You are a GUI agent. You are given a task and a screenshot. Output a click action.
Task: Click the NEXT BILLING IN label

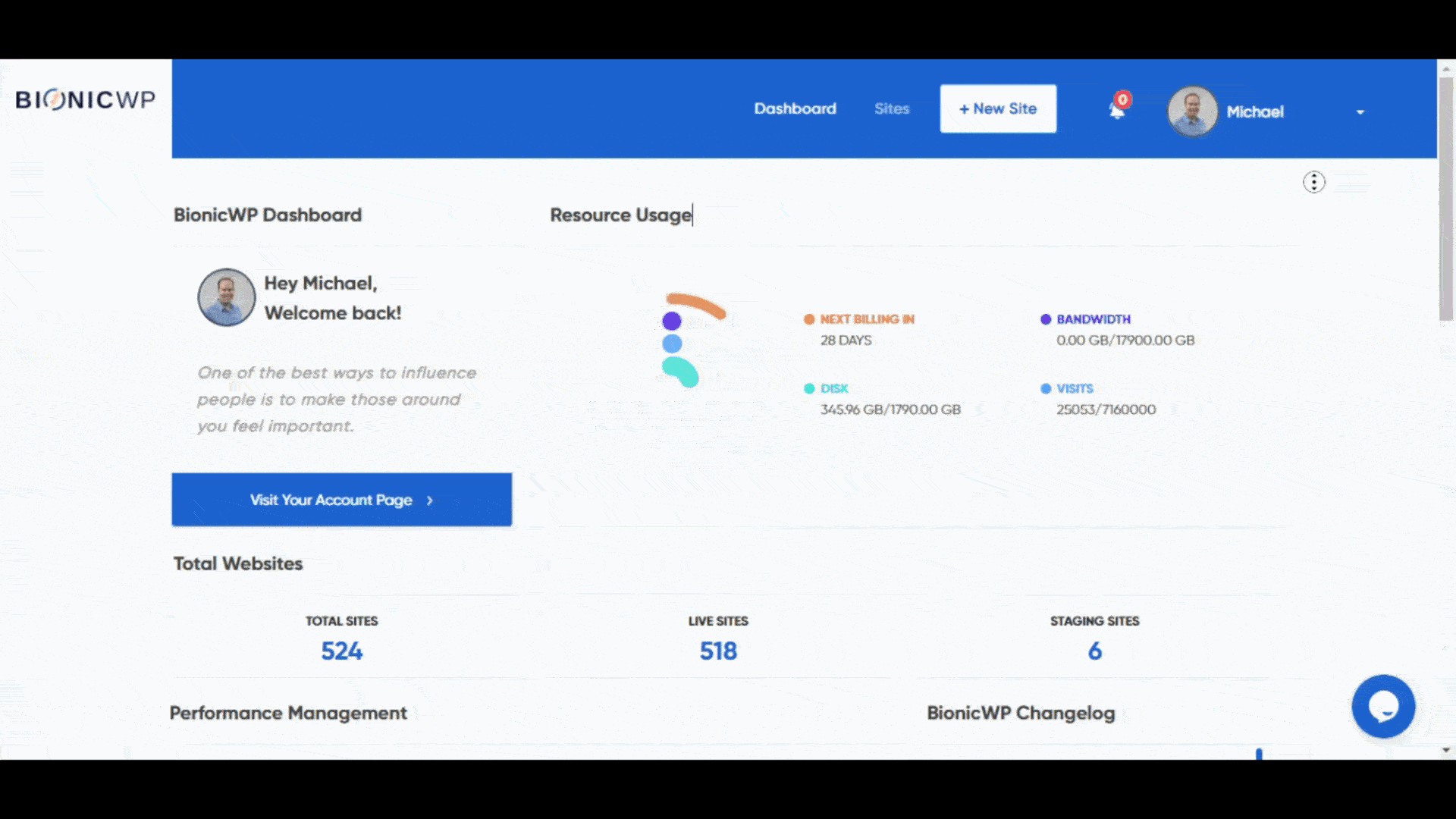868,319
